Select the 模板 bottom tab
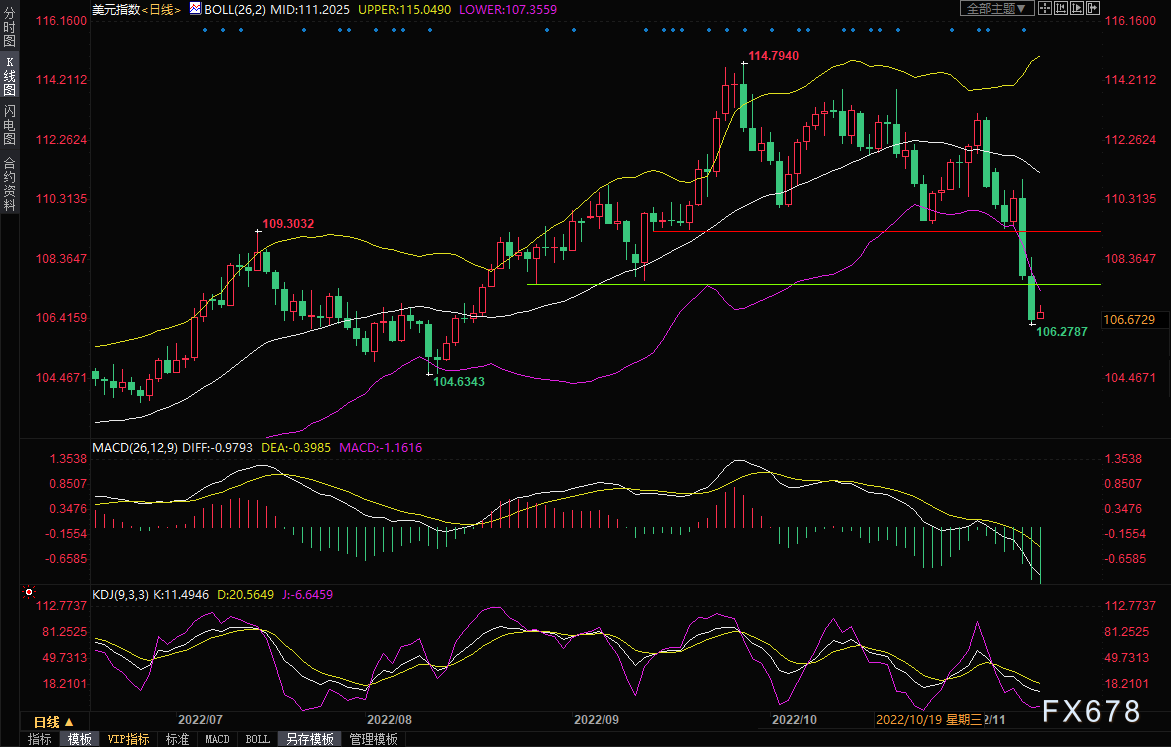 point(80,739)
